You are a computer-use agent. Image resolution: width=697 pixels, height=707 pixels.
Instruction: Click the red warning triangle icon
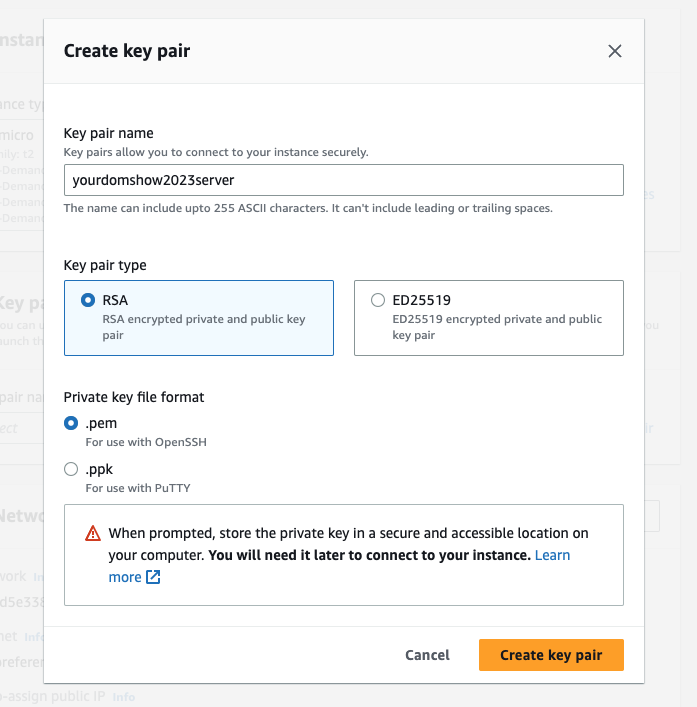pyautogui.click(x=93, y=533)
